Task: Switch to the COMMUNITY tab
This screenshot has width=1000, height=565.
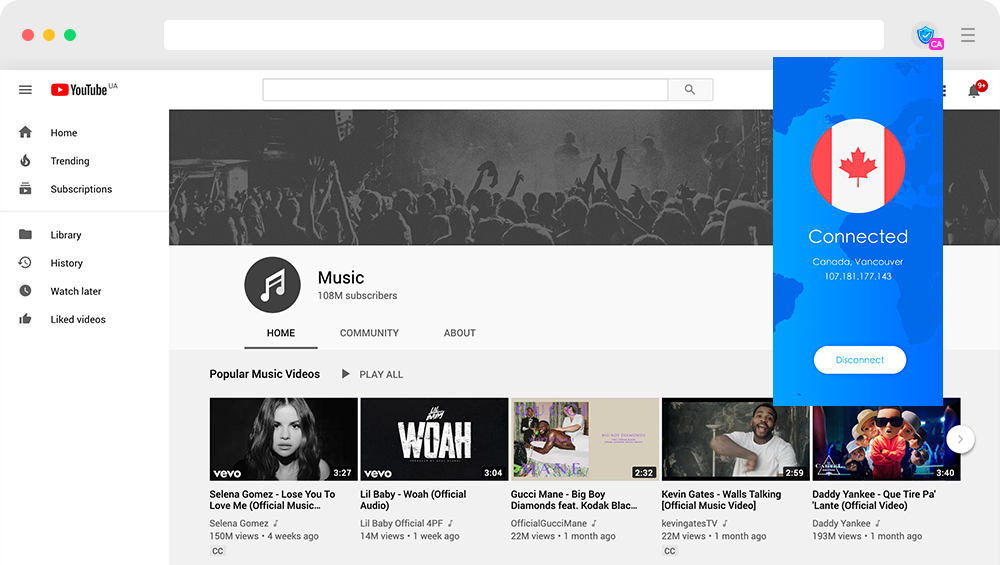Action: [x=369, y=333]
